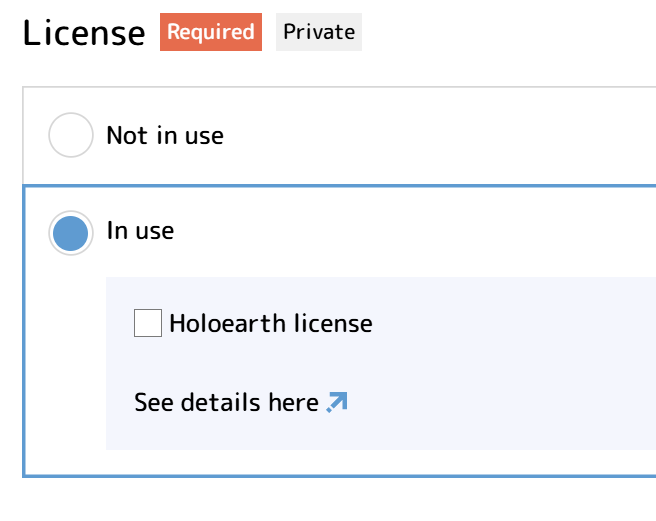This screenshot has height=521, width=656.
Task: Select the "Not in use" radio button
Action: pyautogui.click(x=71, y=135)
